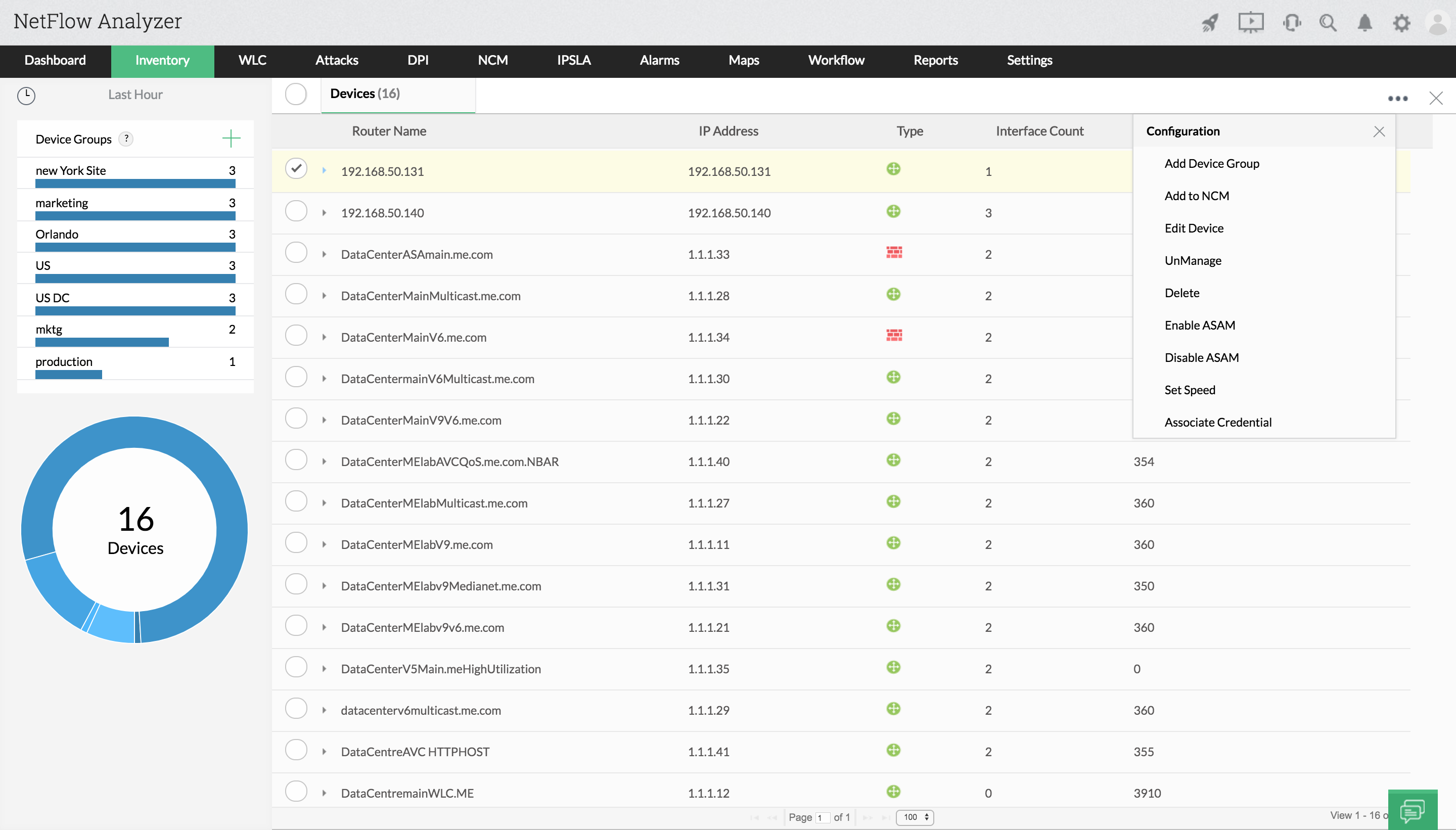Select the DataCenterASAmain.me.com row checkbox
Screen dimensions: 1456x830
(296, 253)
